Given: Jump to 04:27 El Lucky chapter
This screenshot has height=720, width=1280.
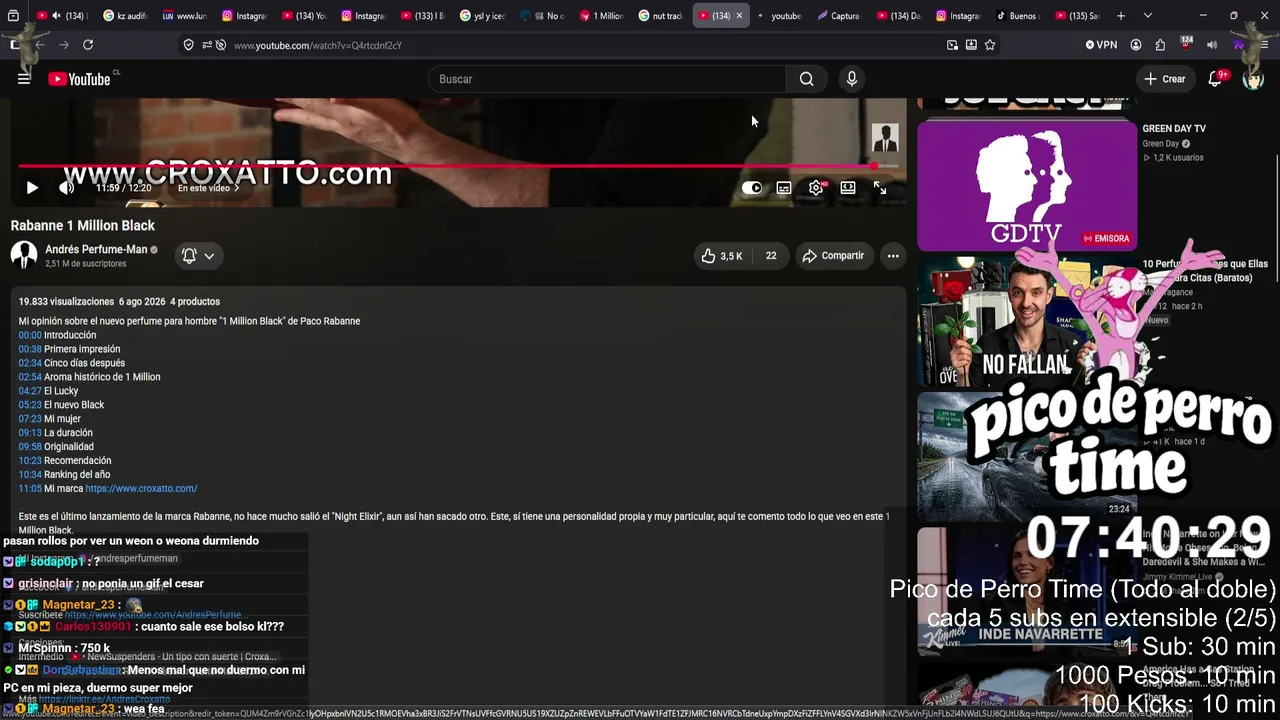Looking at the screenshot, I should tap(30, 391).
